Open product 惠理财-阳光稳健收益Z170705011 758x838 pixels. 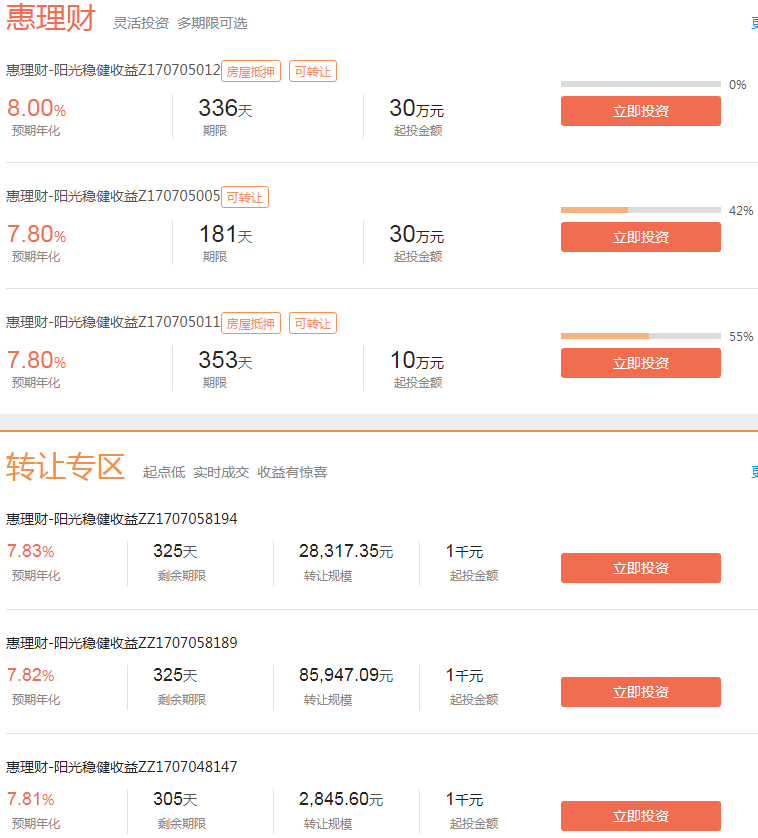point(113,322)
